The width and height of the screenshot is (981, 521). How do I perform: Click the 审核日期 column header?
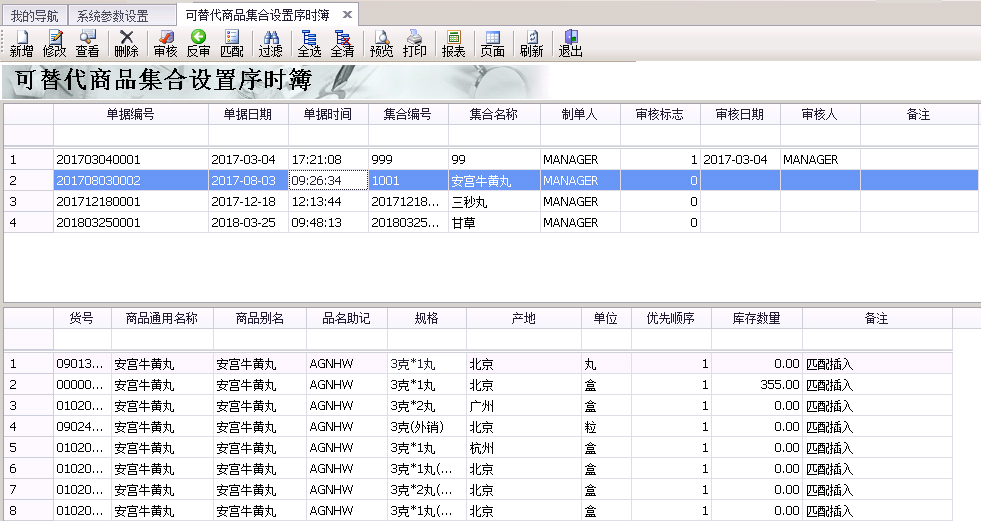[x=740, y=114]
